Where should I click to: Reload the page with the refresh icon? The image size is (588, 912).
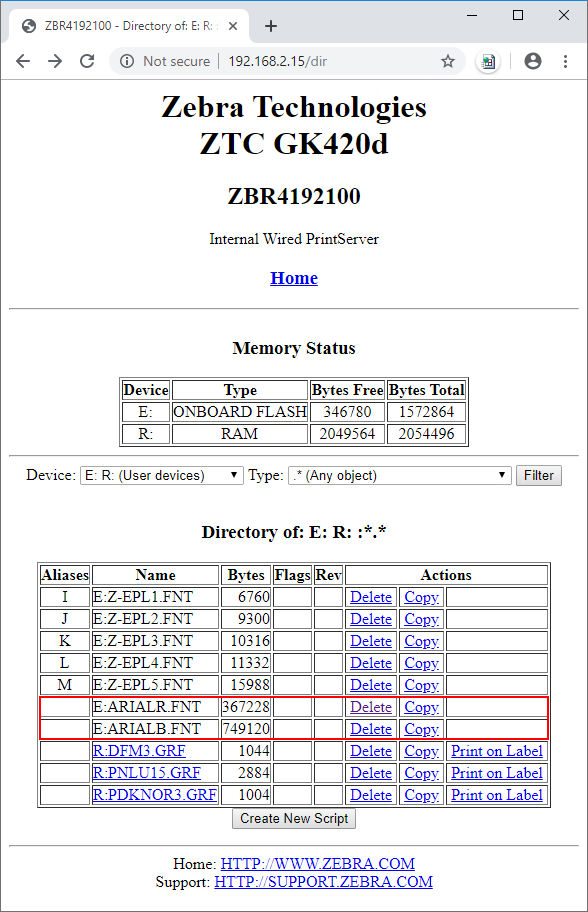pos(87,61)
